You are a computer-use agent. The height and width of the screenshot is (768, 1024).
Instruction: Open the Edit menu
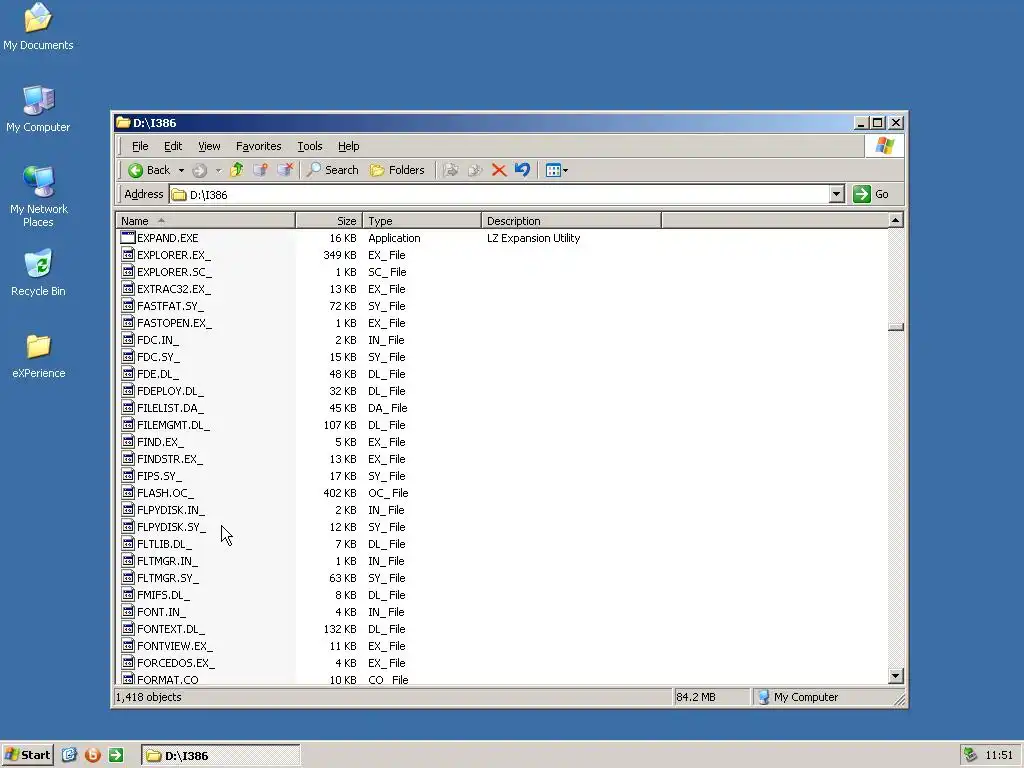pos(172,146)
